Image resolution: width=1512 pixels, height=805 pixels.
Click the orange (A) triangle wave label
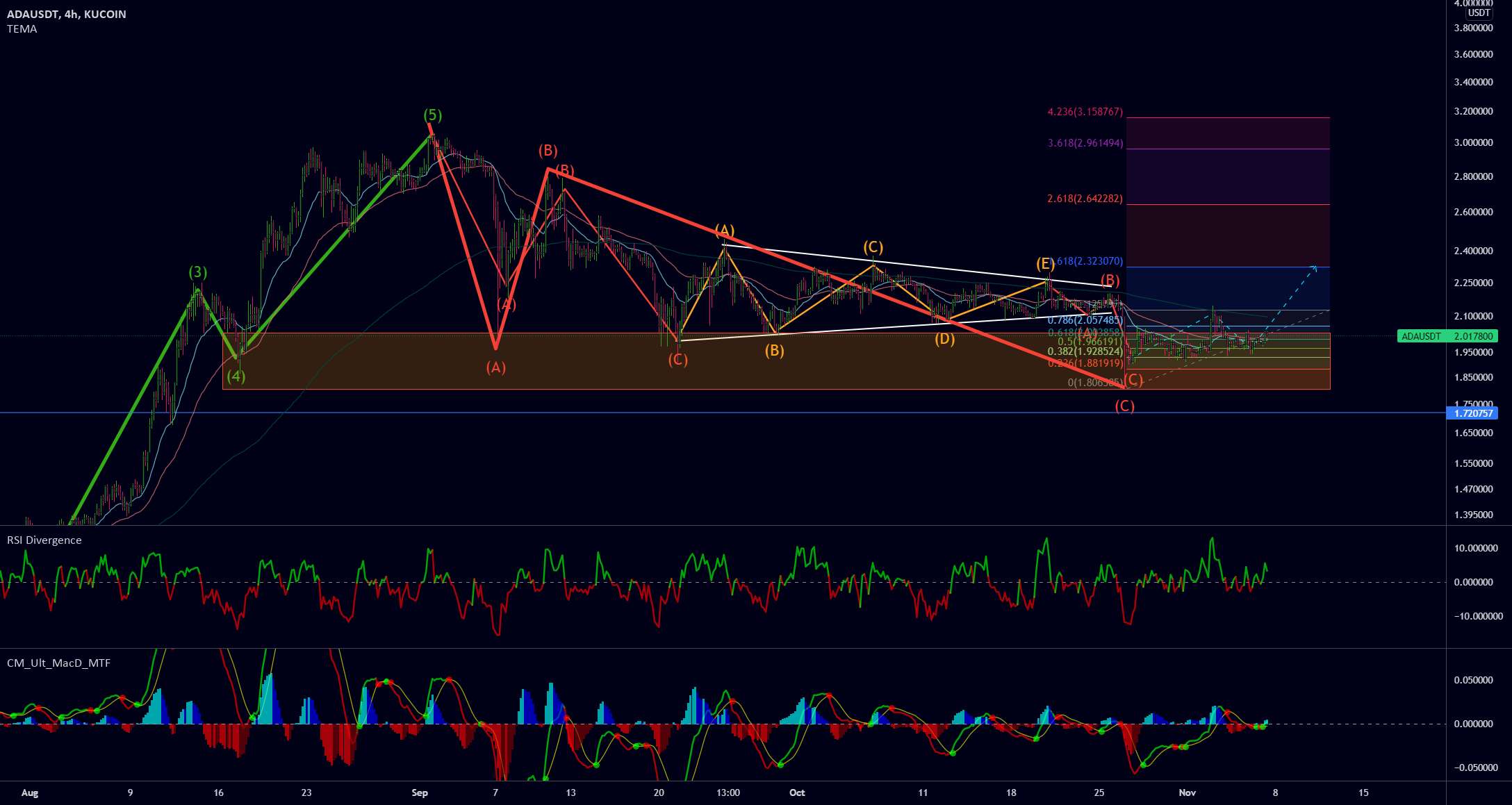coord(725,230)
